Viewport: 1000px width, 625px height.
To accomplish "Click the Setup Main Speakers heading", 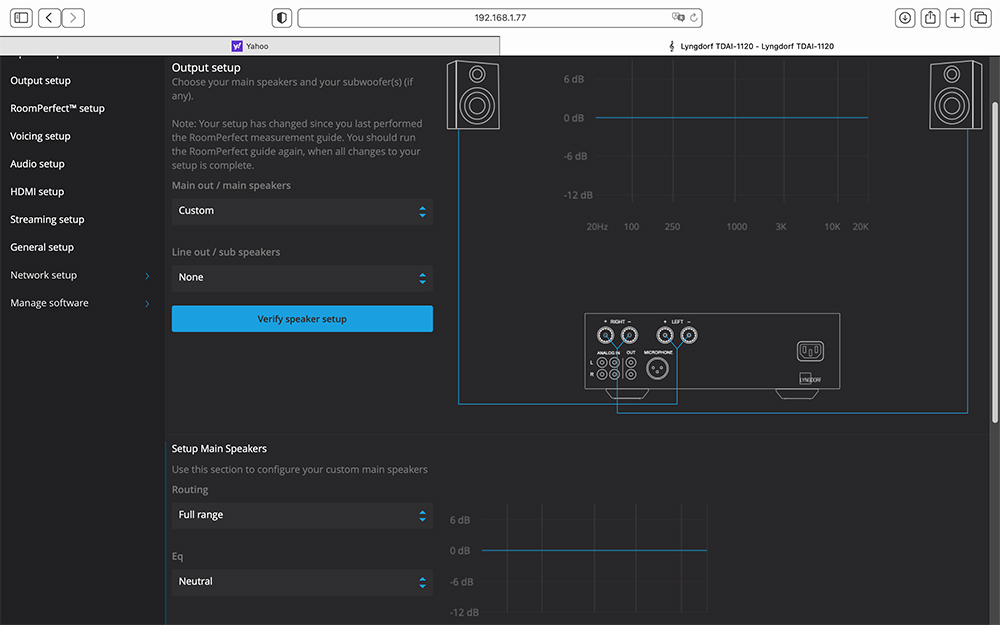I will [219, 449].
